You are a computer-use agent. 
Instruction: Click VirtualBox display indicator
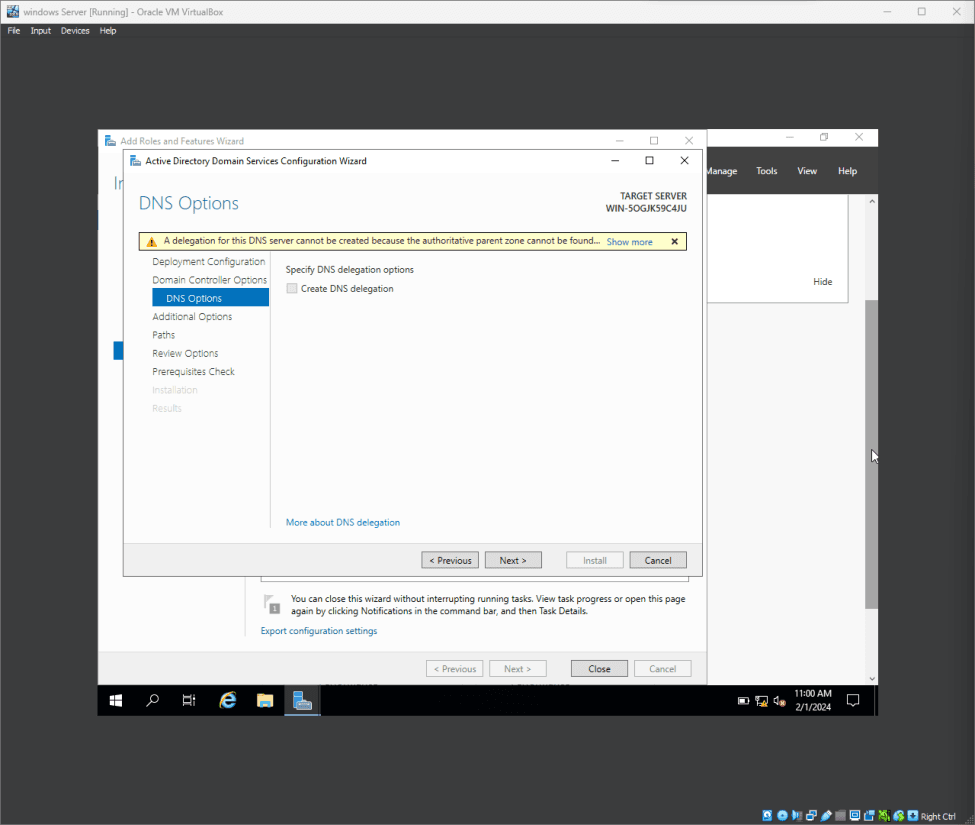(855, 816)
